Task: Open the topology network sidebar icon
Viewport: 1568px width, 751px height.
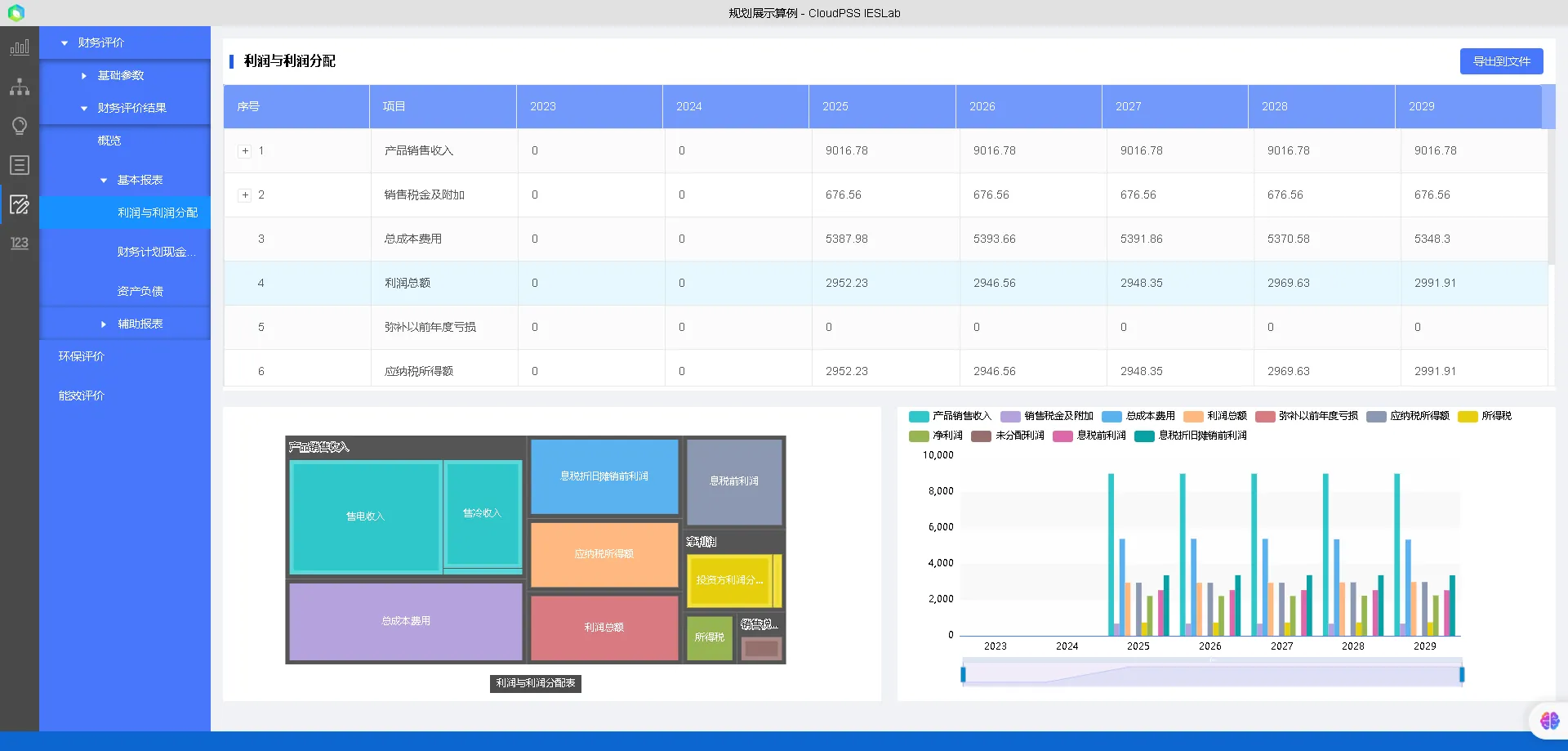Action: coord(20,87)
